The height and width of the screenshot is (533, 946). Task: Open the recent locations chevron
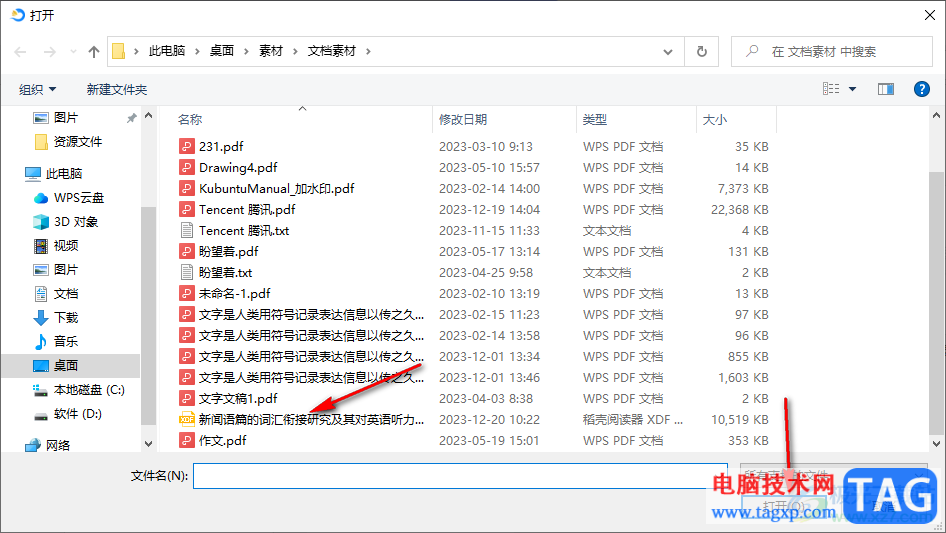[73, 52]
